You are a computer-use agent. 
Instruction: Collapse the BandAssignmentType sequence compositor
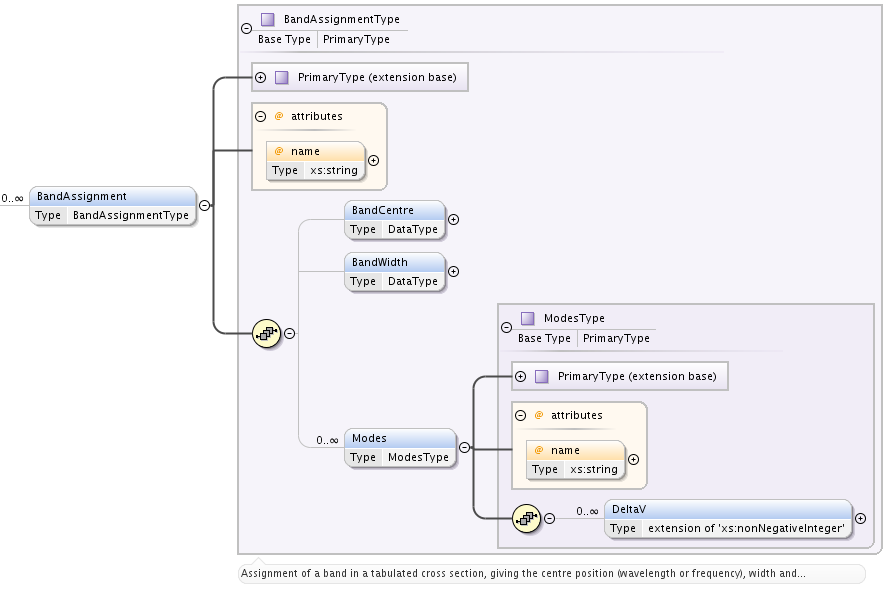tap(289, 334)
